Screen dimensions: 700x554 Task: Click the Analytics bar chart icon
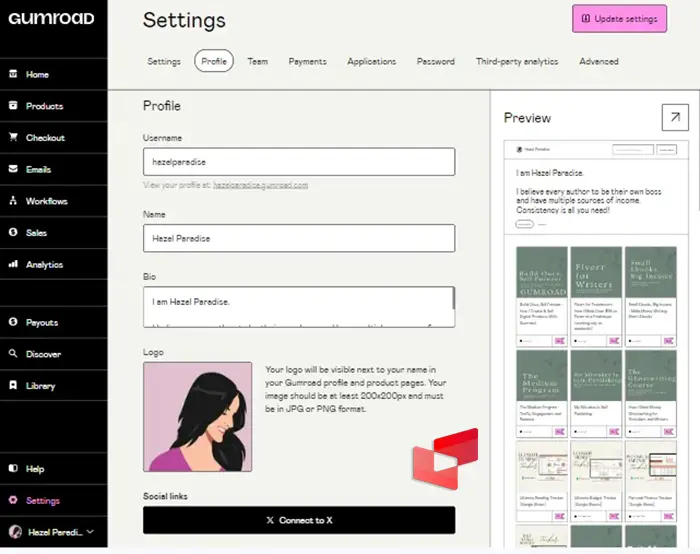coord(13,265)
